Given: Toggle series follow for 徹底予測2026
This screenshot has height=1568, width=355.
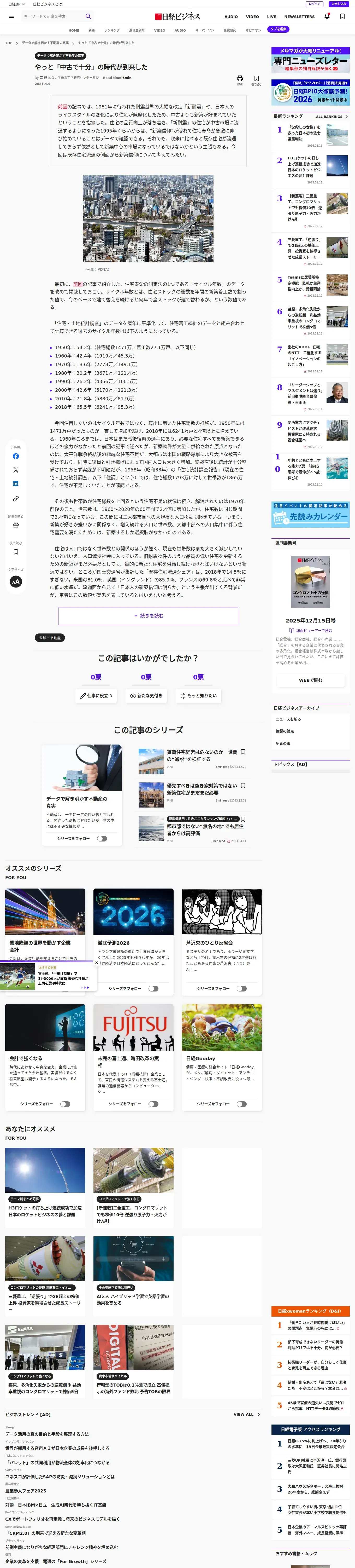Looking at the screenshot, I should click(x=153, y=989).
